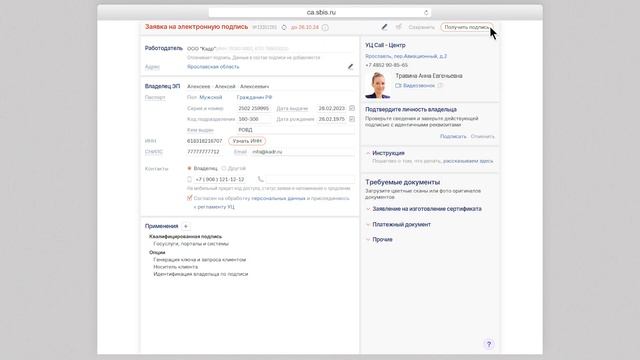Click mobile phone icon before +7 (906) number
This screenshot has height=360, width=640.
189,179
